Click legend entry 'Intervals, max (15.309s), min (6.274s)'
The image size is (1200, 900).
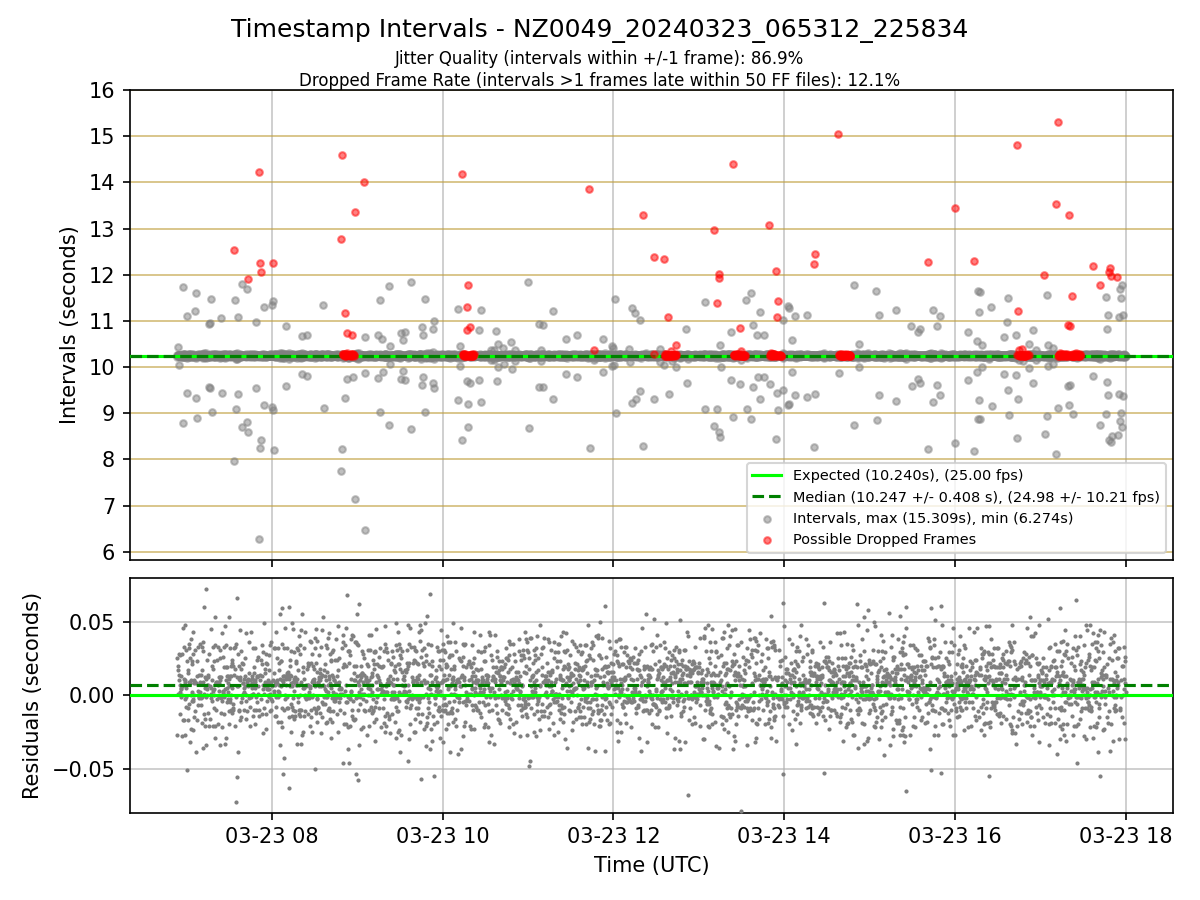click(933, 518)
